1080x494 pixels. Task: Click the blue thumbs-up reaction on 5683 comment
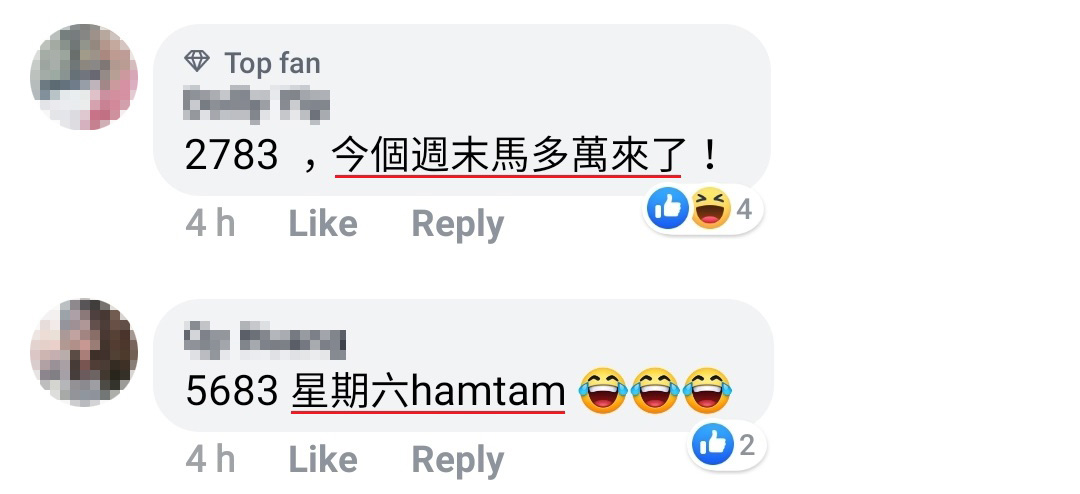(714, 444)
